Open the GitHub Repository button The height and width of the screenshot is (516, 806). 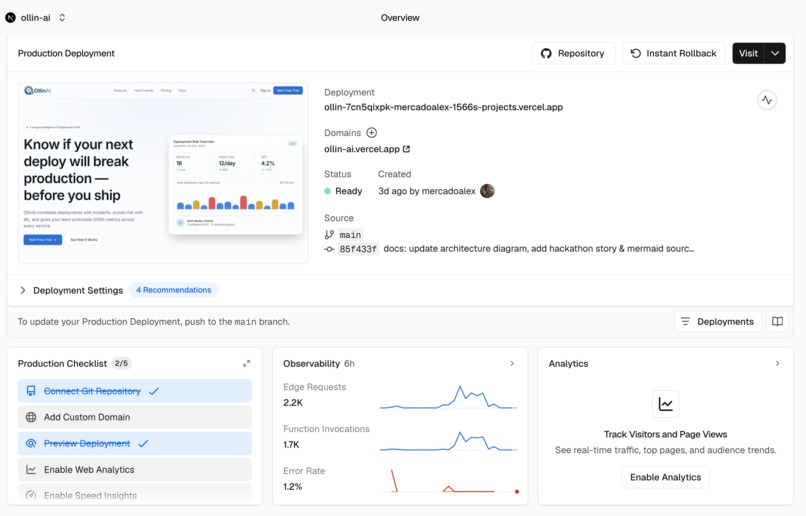coord(574,53)
